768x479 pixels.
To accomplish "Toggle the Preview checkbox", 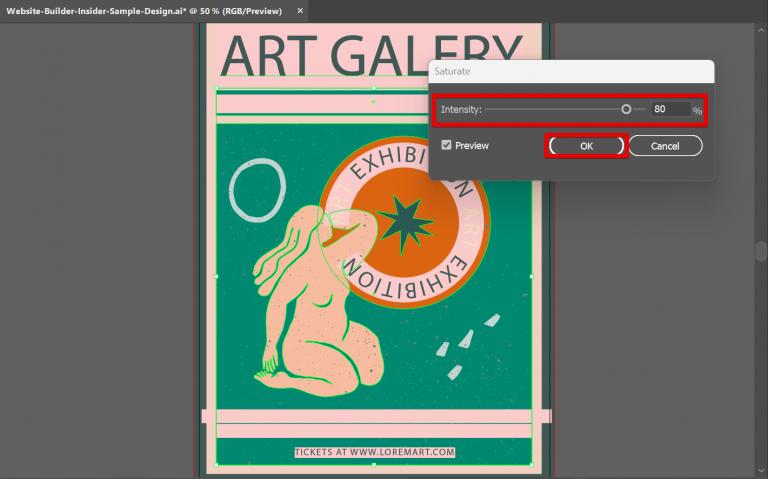I will [x=446, y=146].
